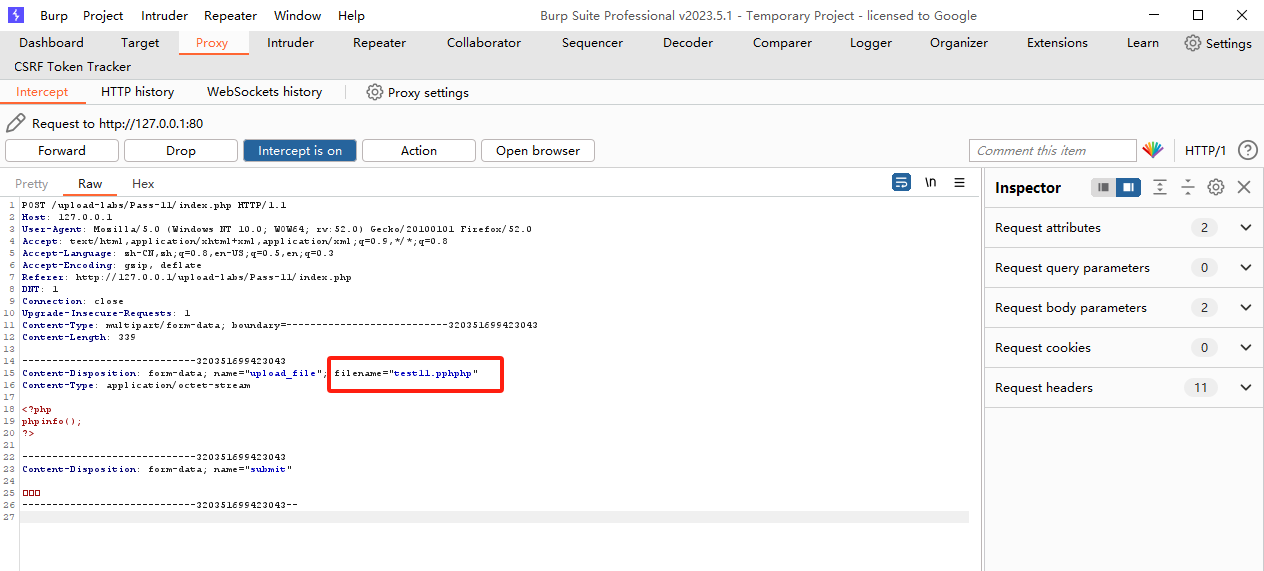Image resolution: width=1264 pixels, height=571 pixels.
Task: Switch to the Organizer tab
Action: 958,43
